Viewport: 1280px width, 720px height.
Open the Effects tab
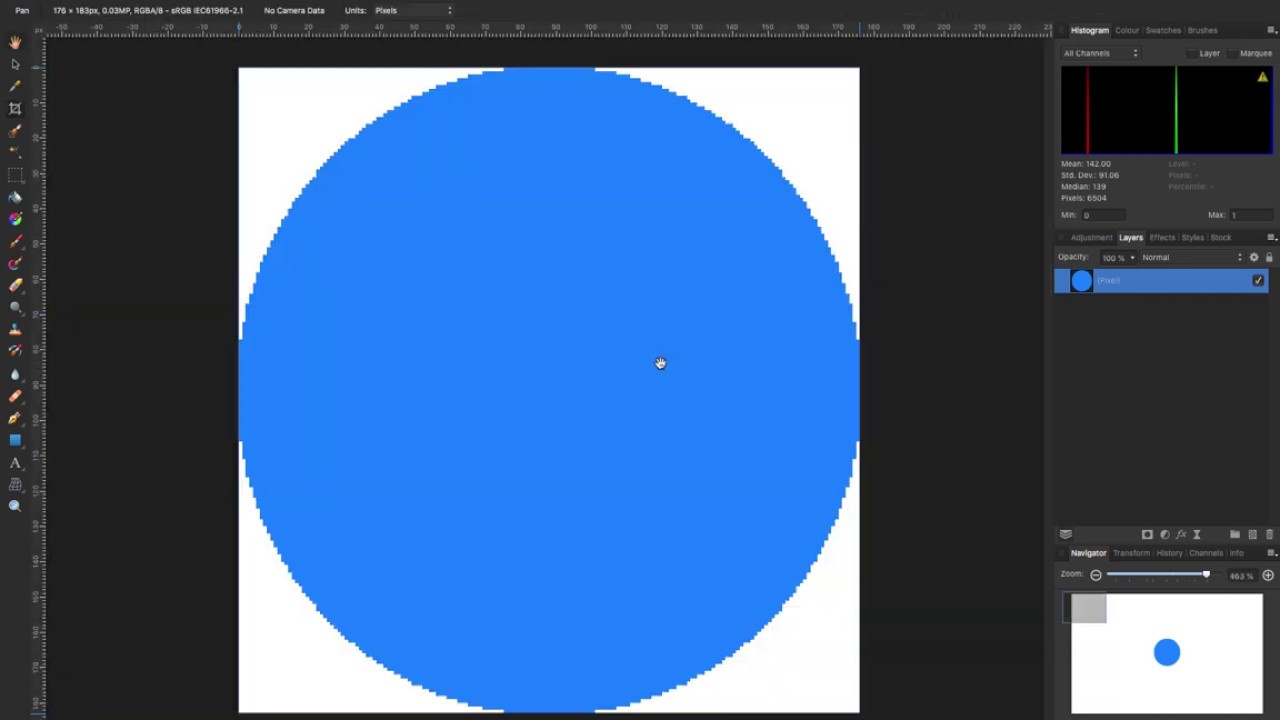coord(1162,237)
